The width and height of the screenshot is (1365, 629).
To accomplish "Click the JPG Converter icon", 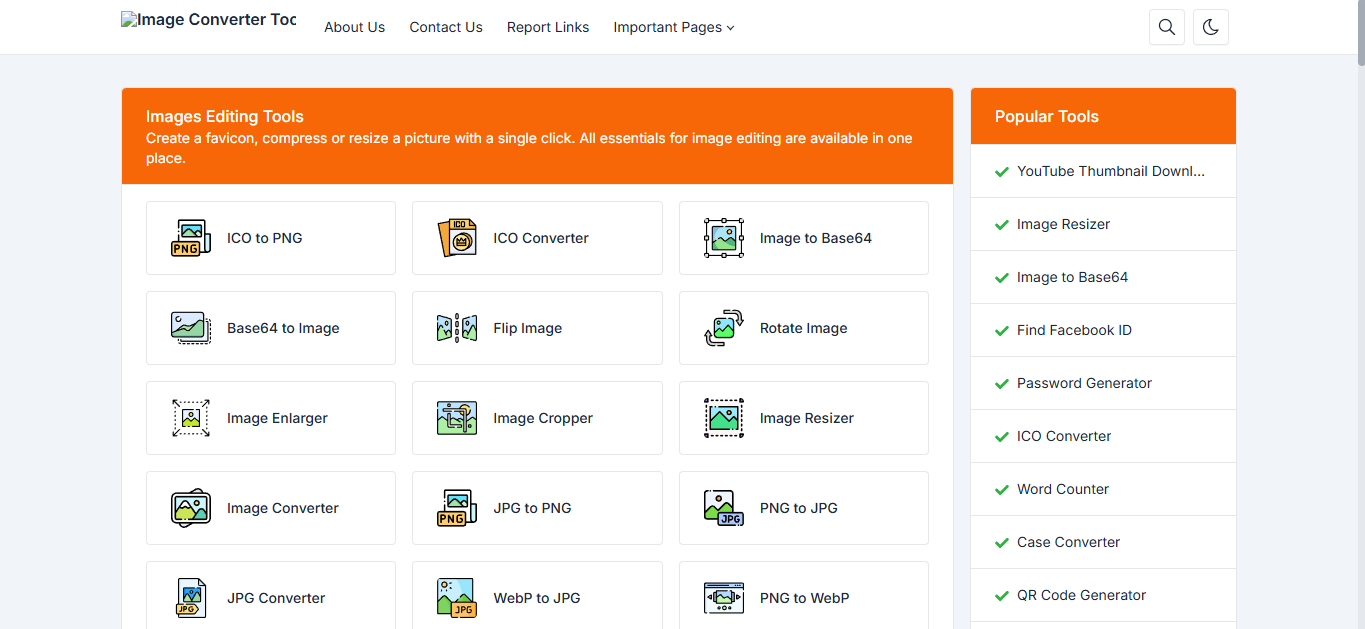I will coord(191,598).
